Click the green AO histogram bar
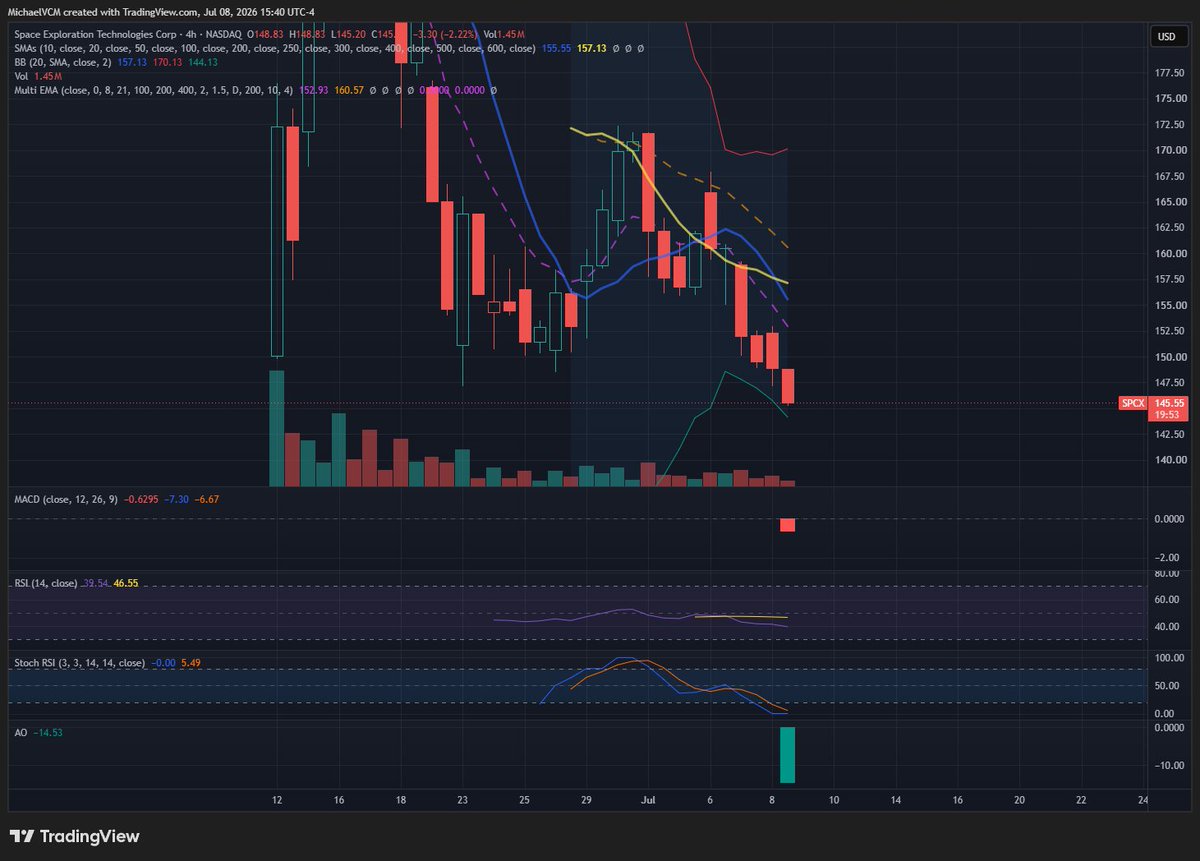The height and width of the screenshot is (861, 1200). (787, 755)
